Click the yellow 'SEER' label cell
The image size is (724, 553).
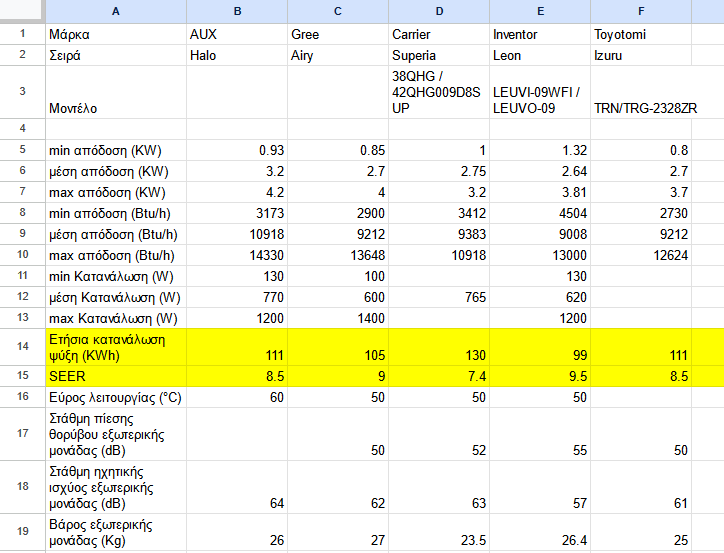coord(116,376)
